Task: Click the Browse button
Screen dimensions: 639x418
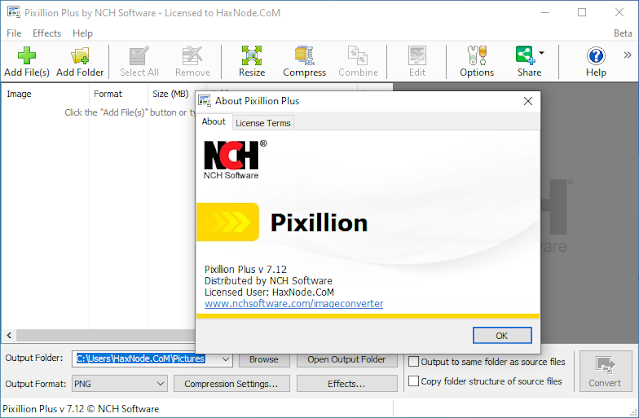Action: pyautogui.click(x=264, y=360)
